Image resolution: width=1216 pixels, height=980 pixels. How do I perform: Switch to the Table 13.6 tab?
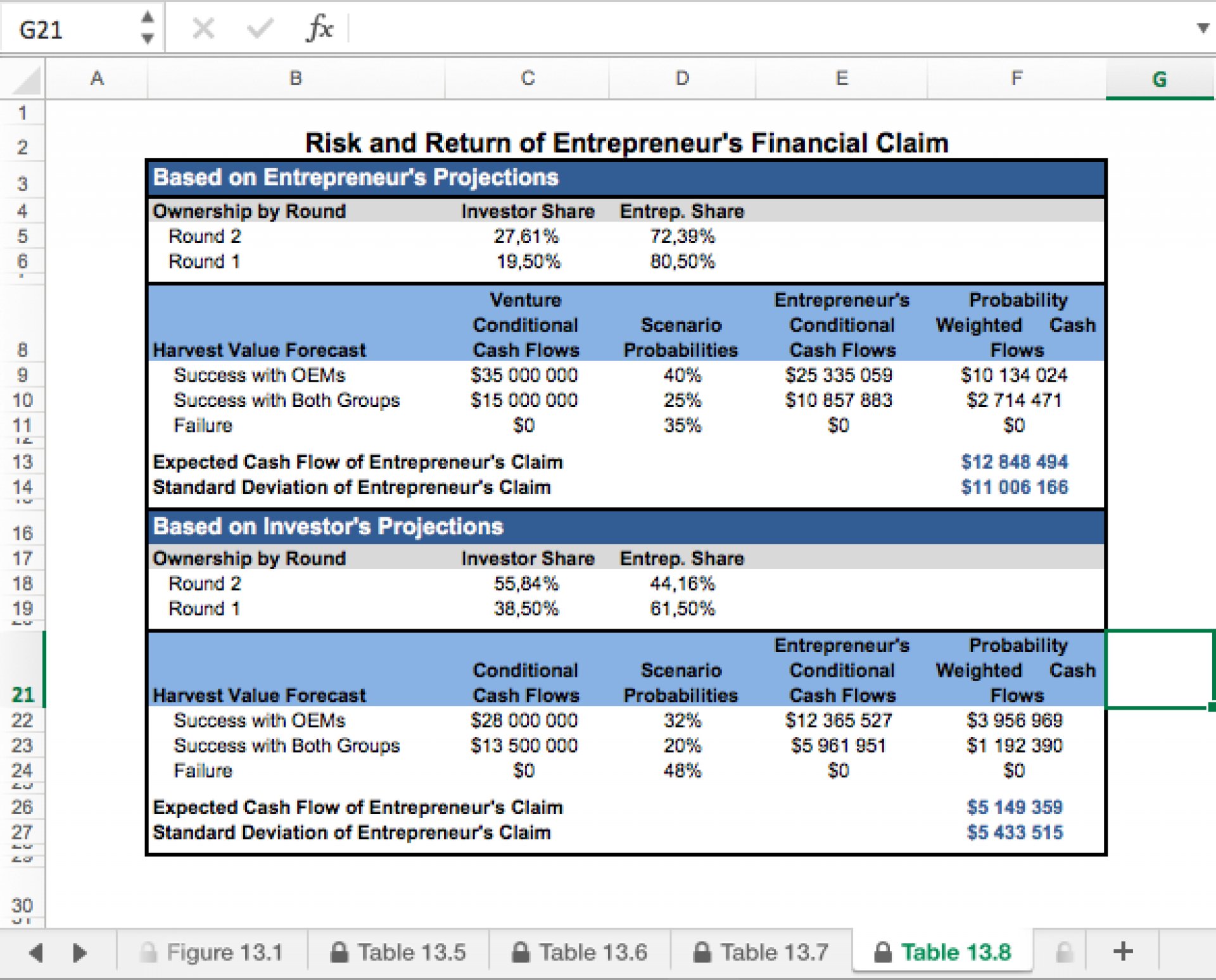[581, 952]
